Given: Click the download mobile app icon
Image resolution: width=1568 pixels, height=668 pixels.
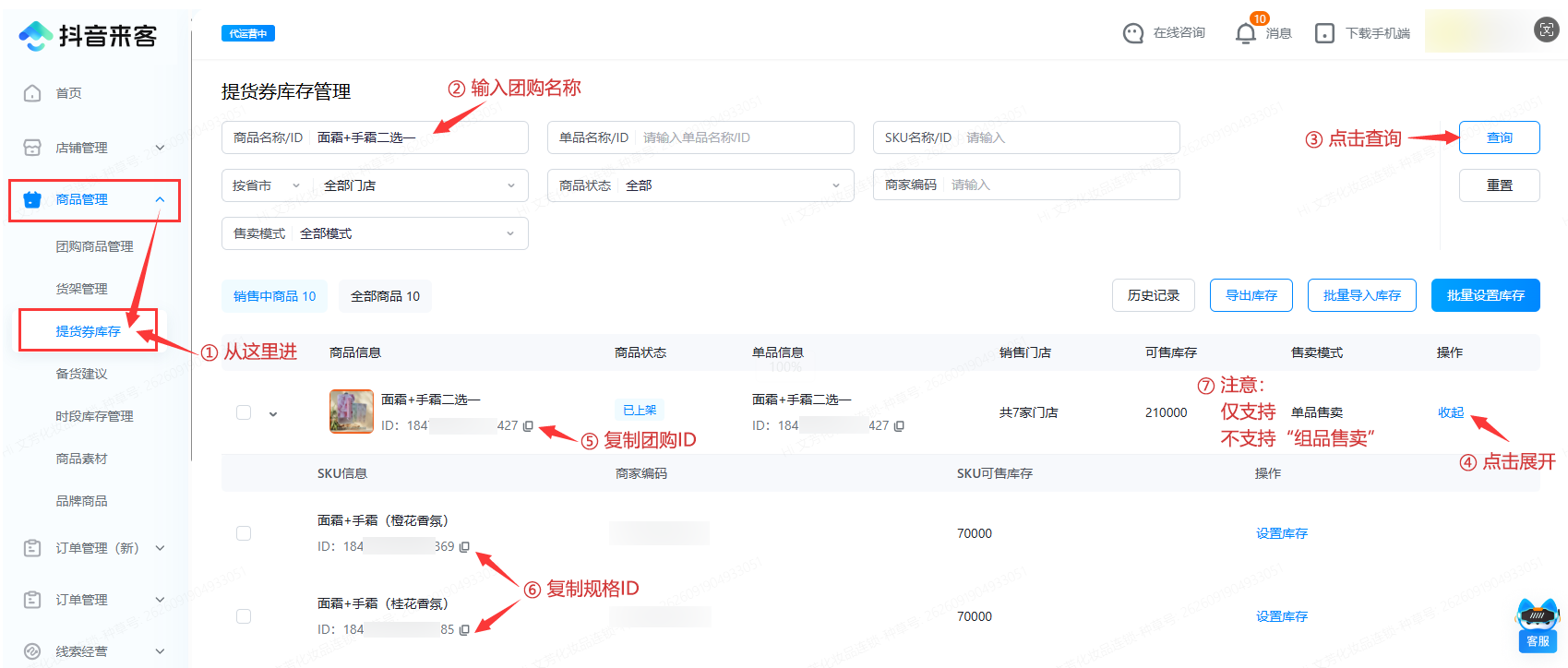Looking at the screenshot, I should click(1324, 33).
